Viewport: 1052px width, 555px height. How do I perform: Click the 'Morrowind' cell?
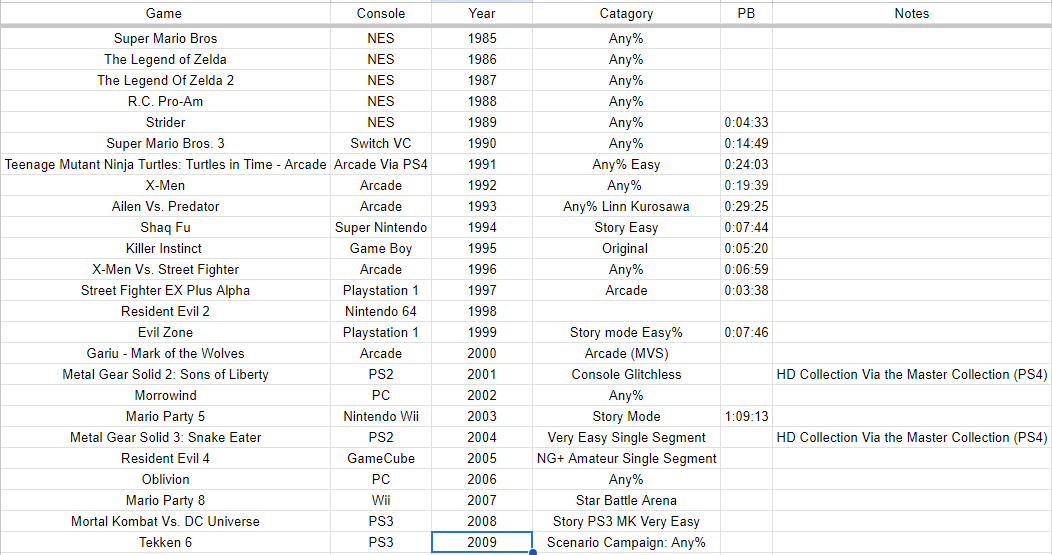pos(165,395)
